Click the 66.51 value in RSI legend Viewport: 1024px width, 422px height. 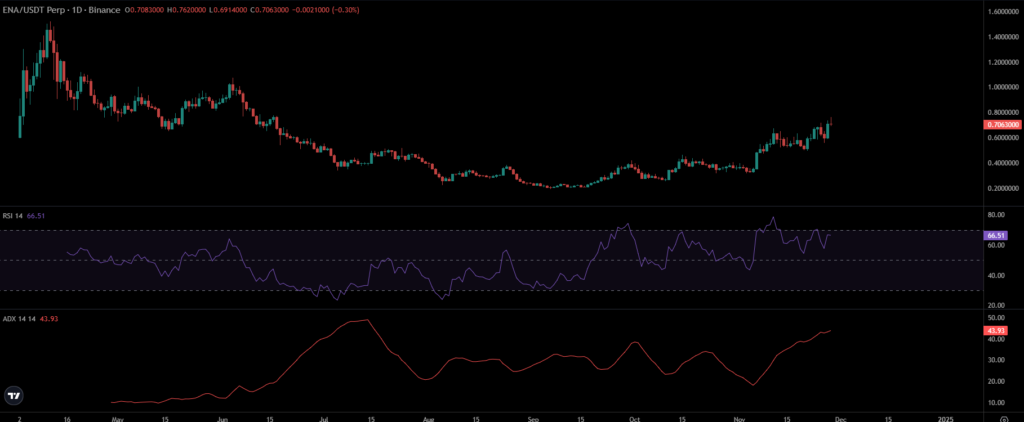point(35,216)
